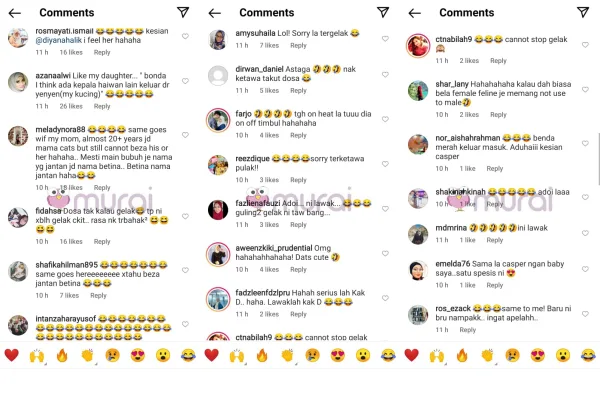Open username emelda76's profile
Image resolution: width=600 pixels, height=400 pixels.
click(453, 264)
